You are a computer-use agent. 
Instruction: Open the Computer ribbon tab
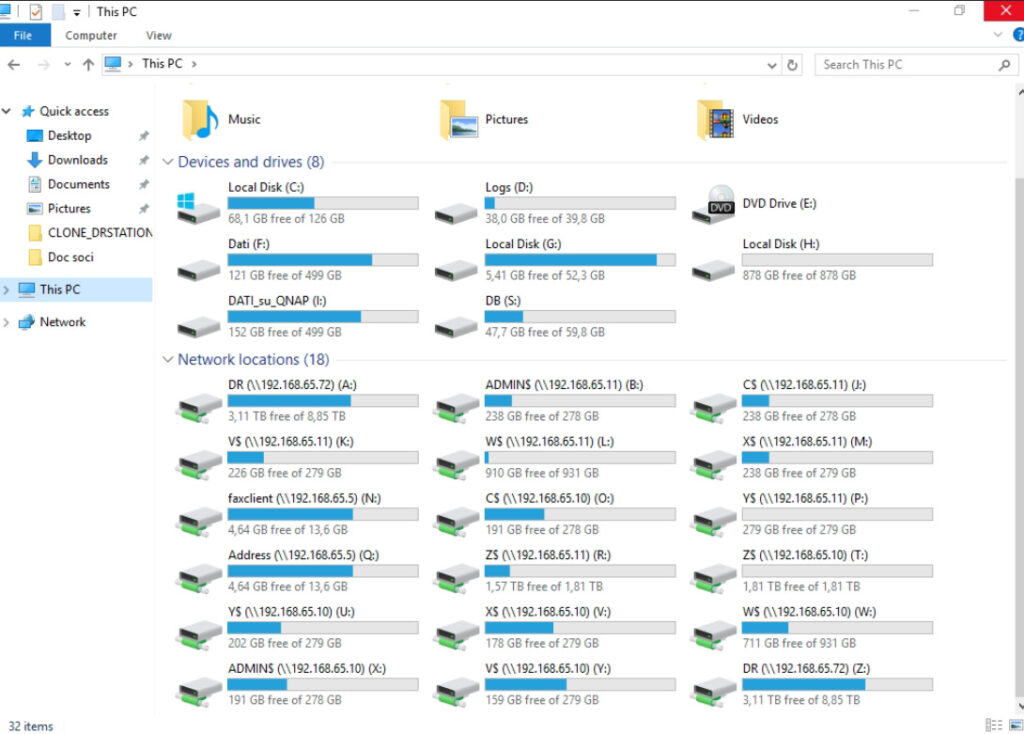click(x=91, y=35)
